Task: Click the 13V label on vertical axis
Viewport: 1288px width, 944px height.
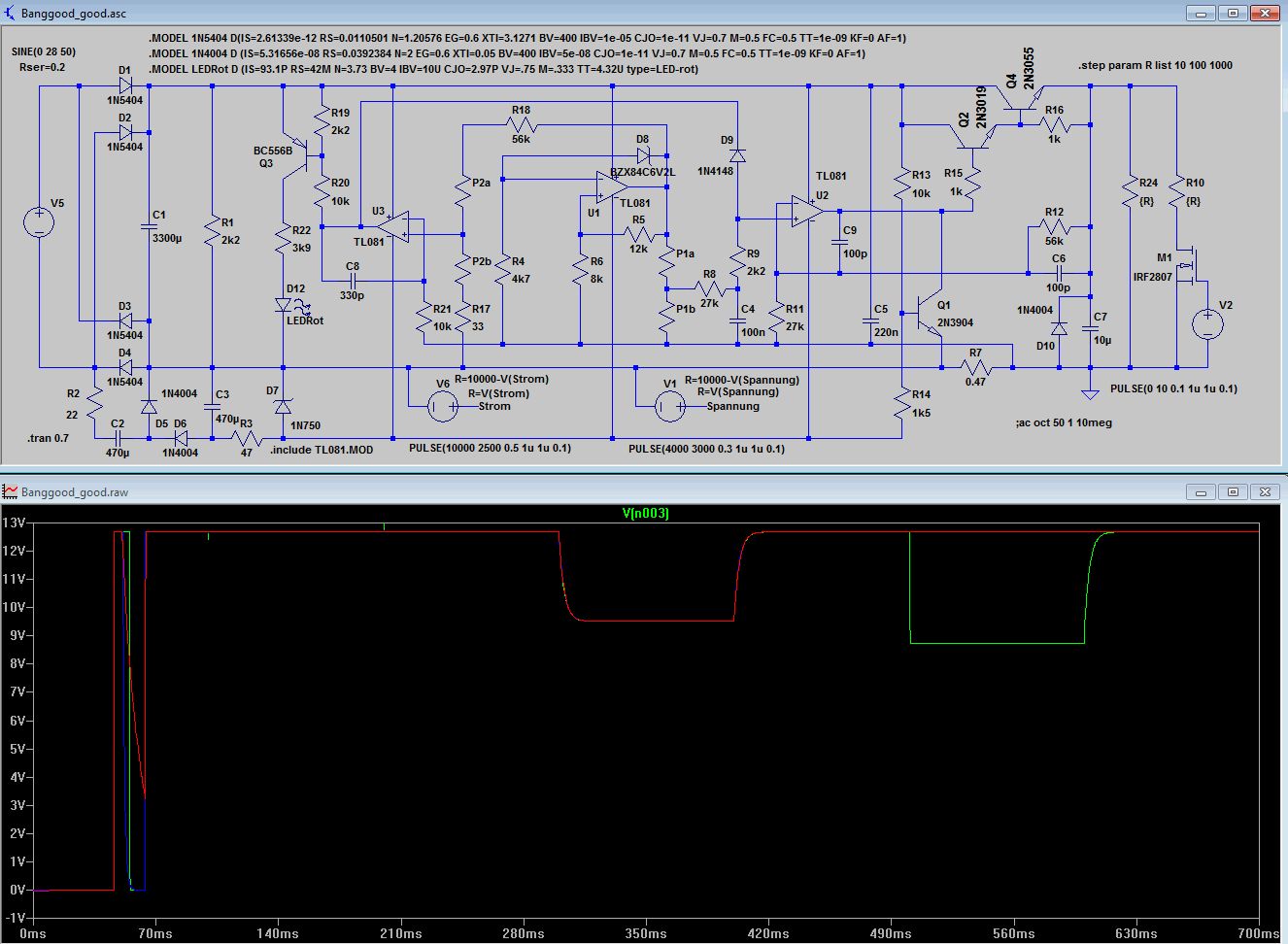Action: tap(14, 522)
